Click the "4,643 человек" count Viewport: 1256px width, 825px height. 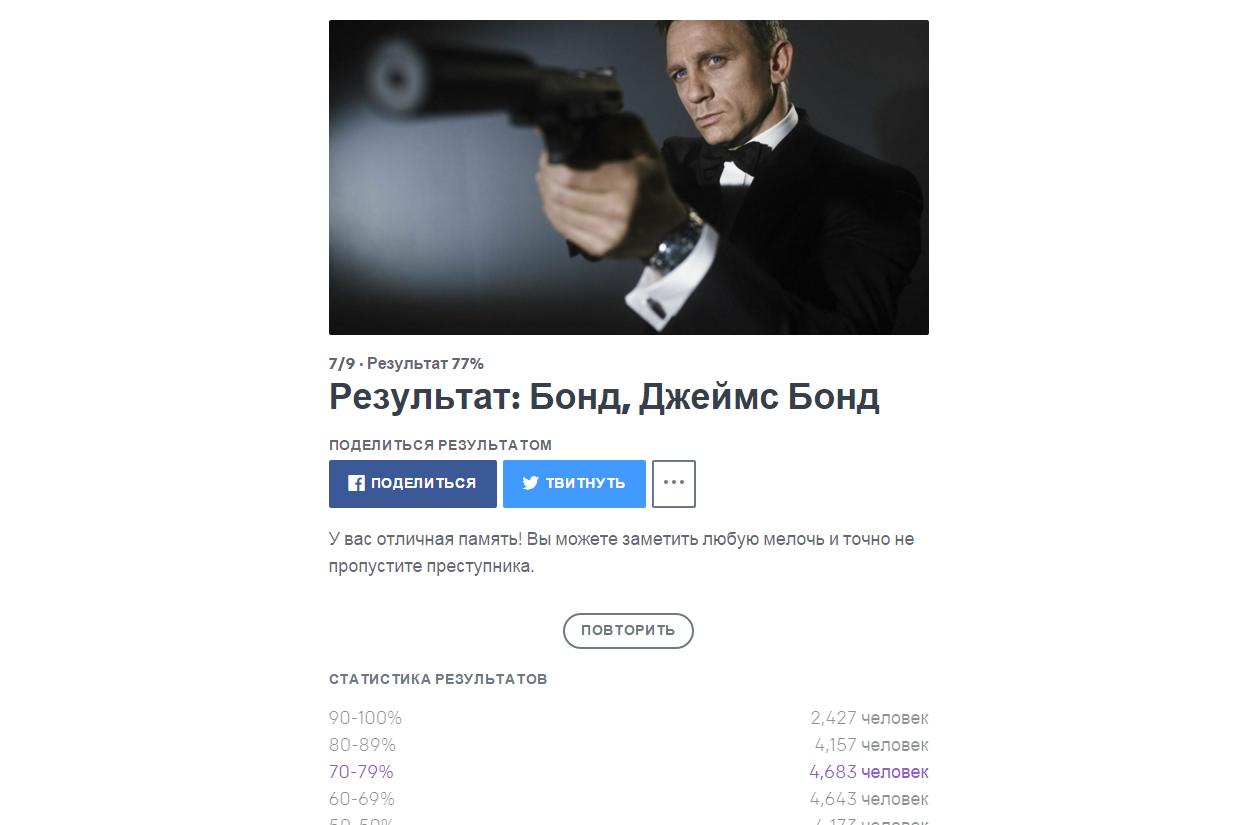click(x=869, y=799)
